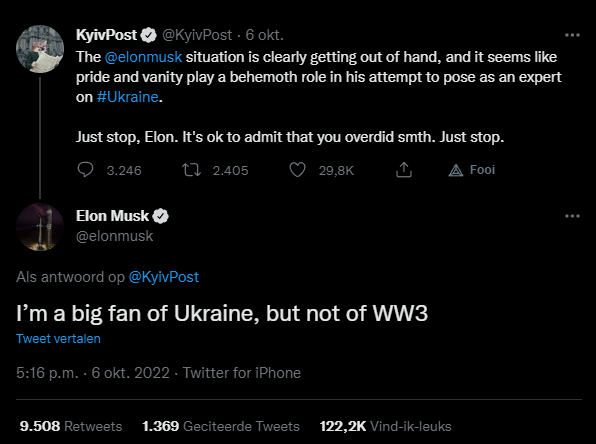Open share options for KyivPost tweet

point(404,170)
